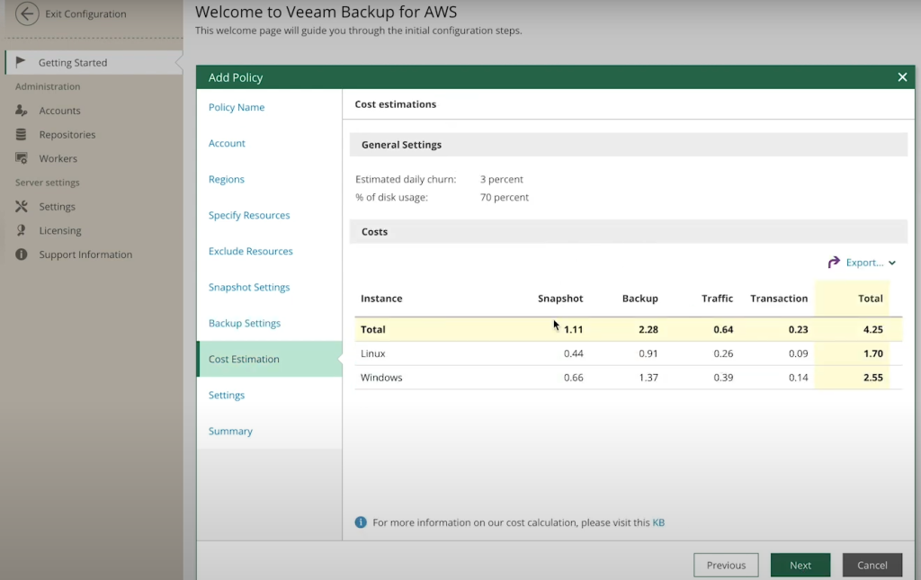921x580 pixels.
Task: Click the Next button
Action: click(x=800, y=565)
